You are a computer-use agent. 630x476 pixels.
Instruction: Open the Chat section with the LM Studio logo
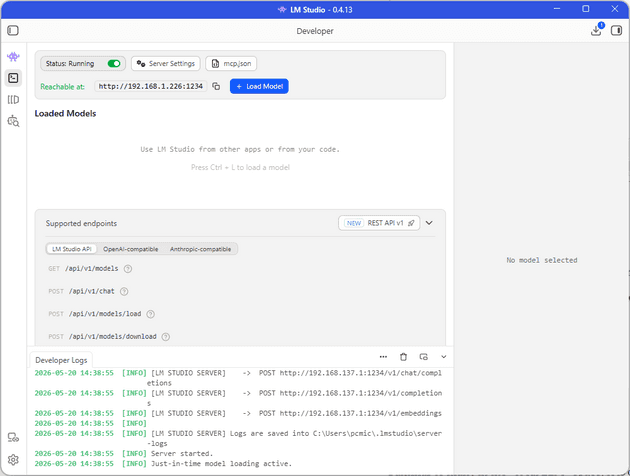pos(13,57)
